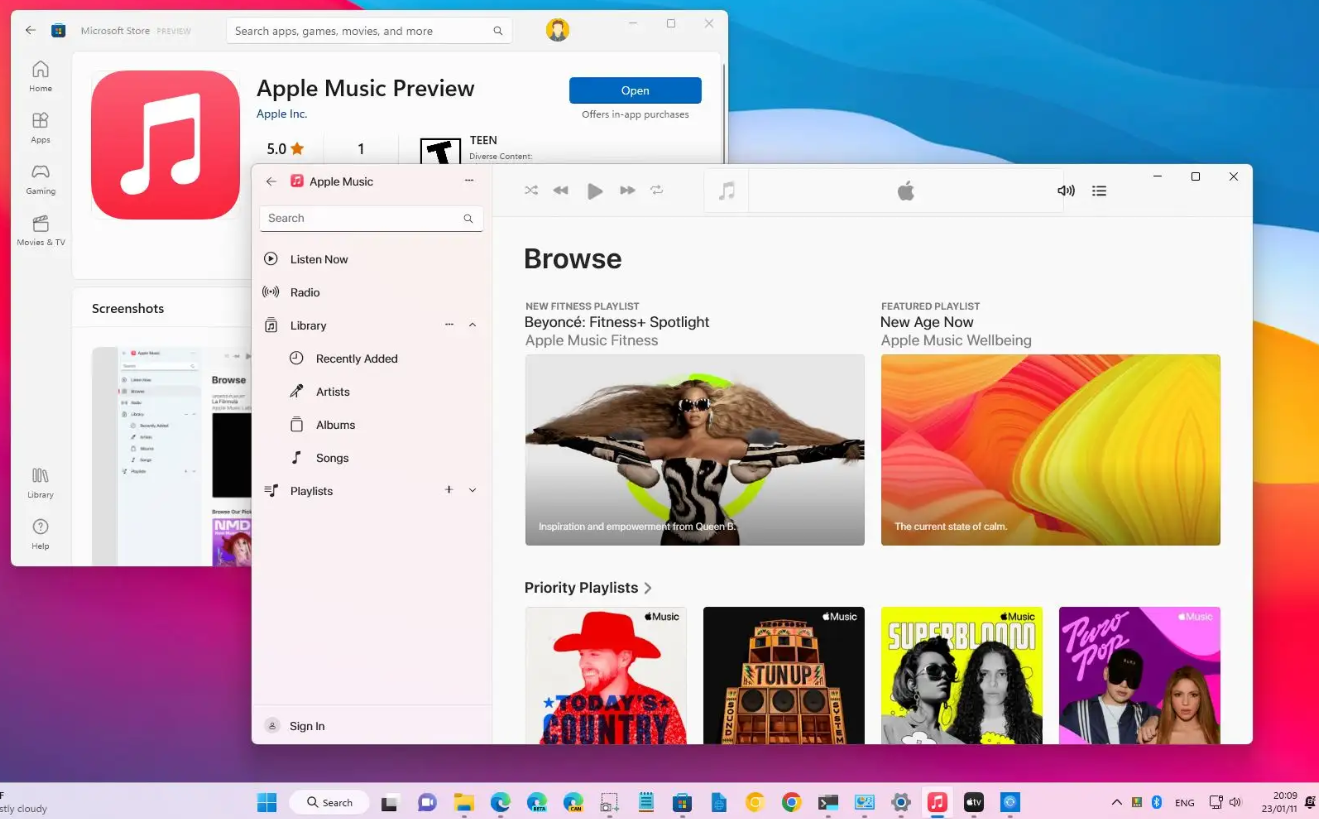Open Apple TV app from taskbar
The width and height of the screenshot is (1319, 819).
click(973, 802)
